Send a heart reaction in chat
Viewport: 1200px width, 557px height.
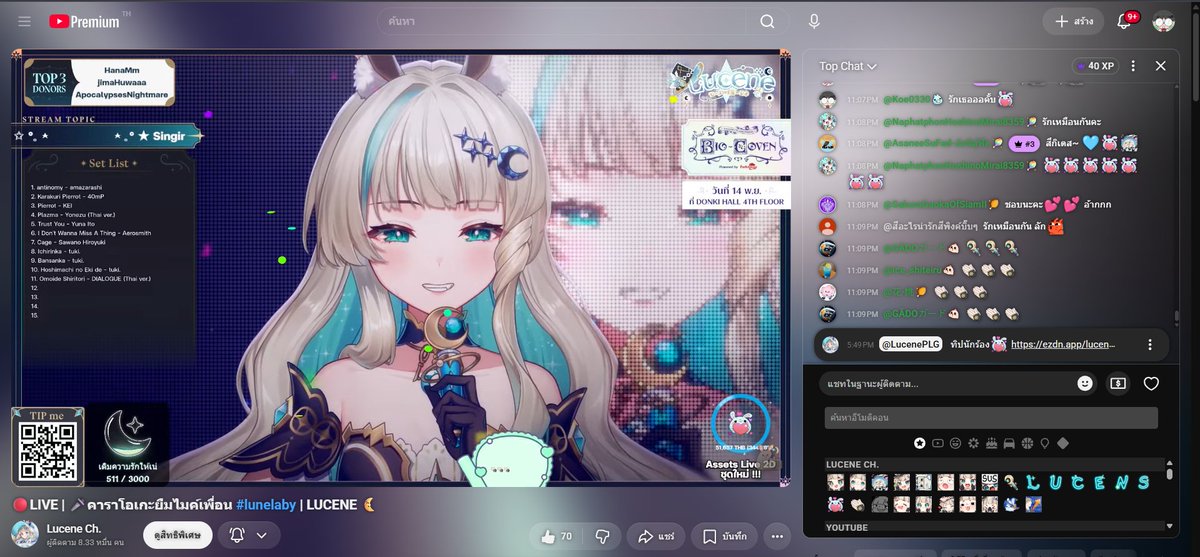click(x=1151, y=383)
